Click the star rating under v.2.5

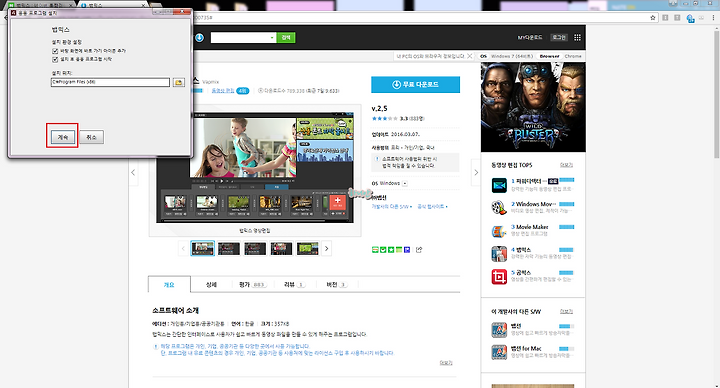[x=384, y=118]
